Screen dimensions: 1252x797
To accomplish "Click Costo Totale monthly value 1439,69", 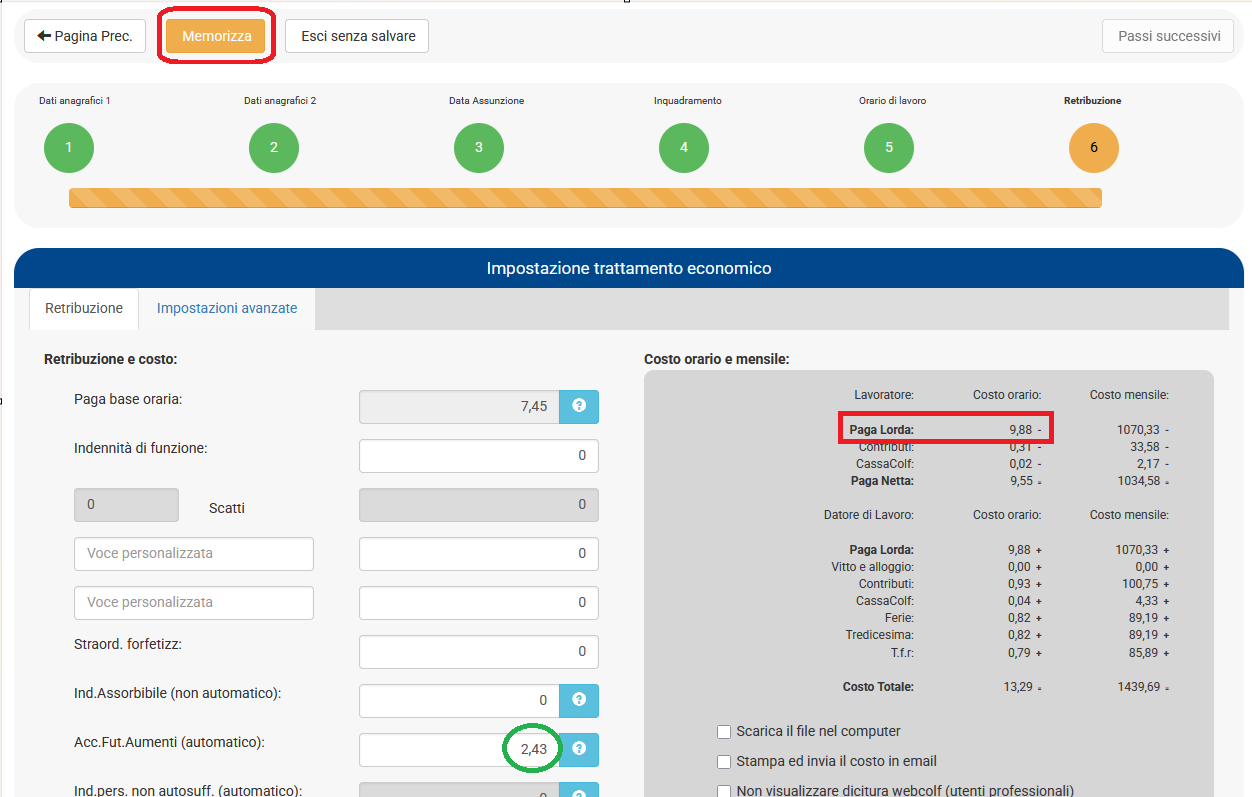I will click(x=1138, y=687).
